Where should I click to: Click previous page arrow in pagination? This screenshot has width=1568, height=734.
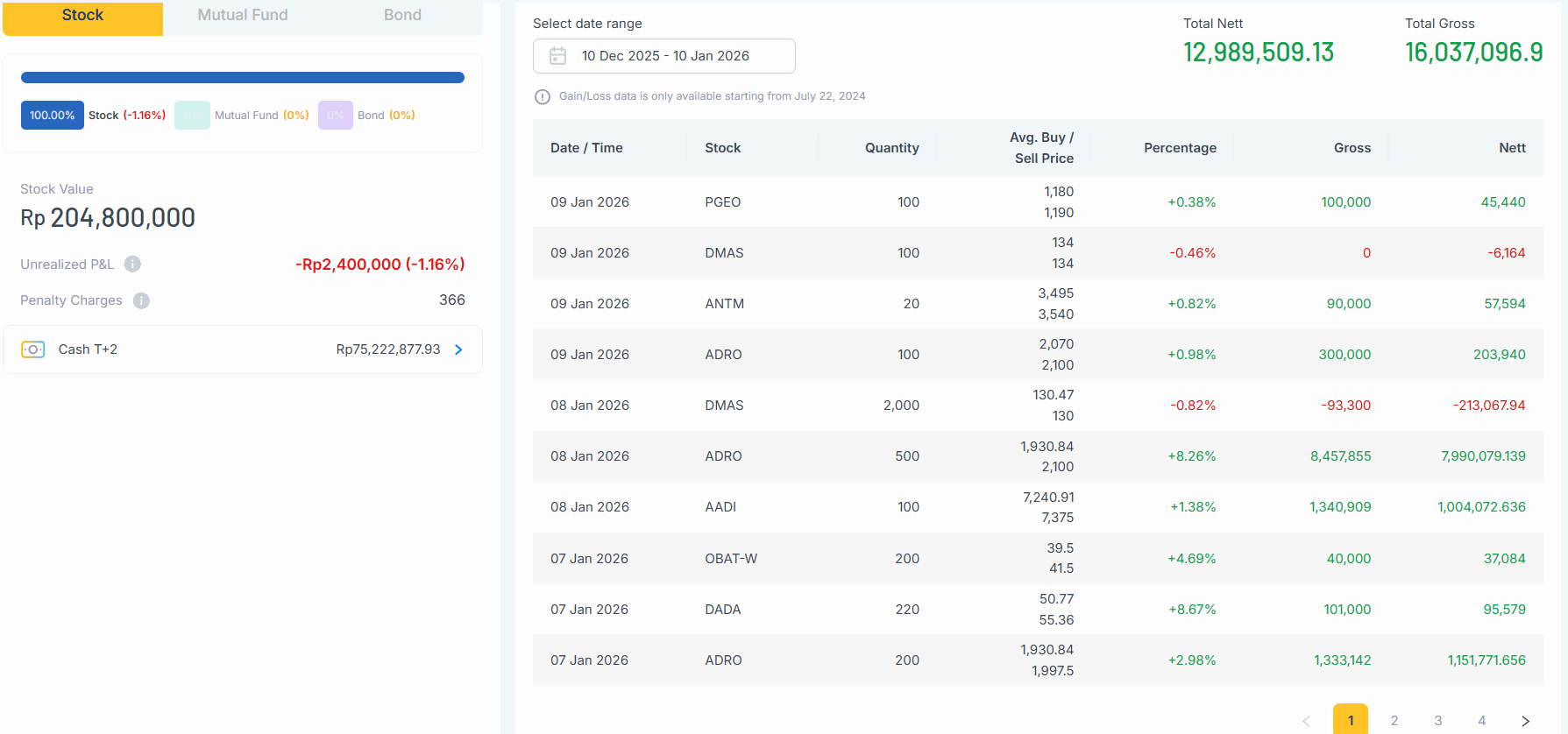1306,721
